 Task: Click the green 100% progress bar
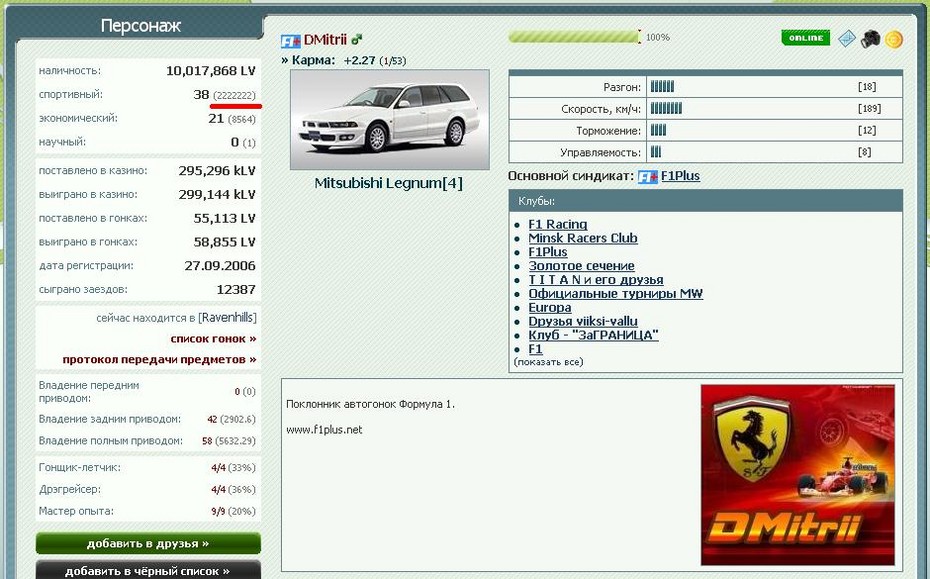574,37
